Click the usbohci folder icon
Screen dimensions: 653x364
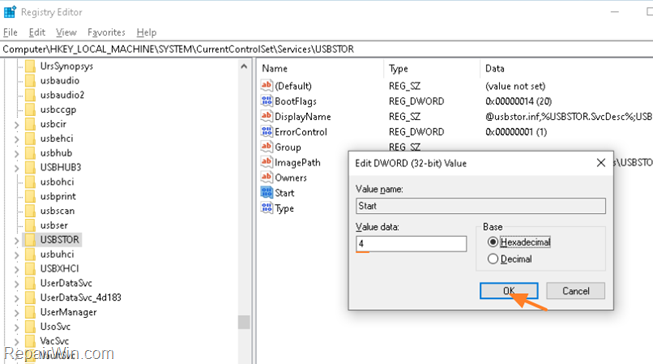click(x=30, y=182)
